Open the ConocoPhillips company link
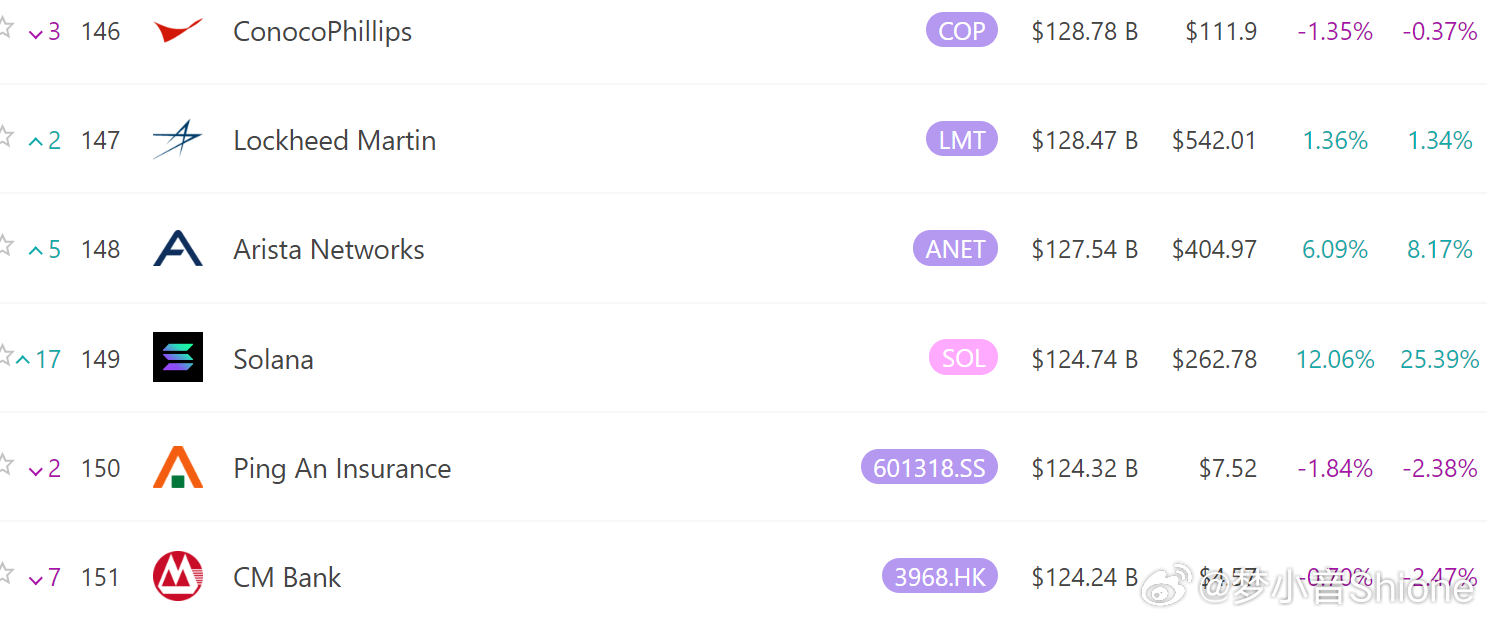 pos(322,31)
